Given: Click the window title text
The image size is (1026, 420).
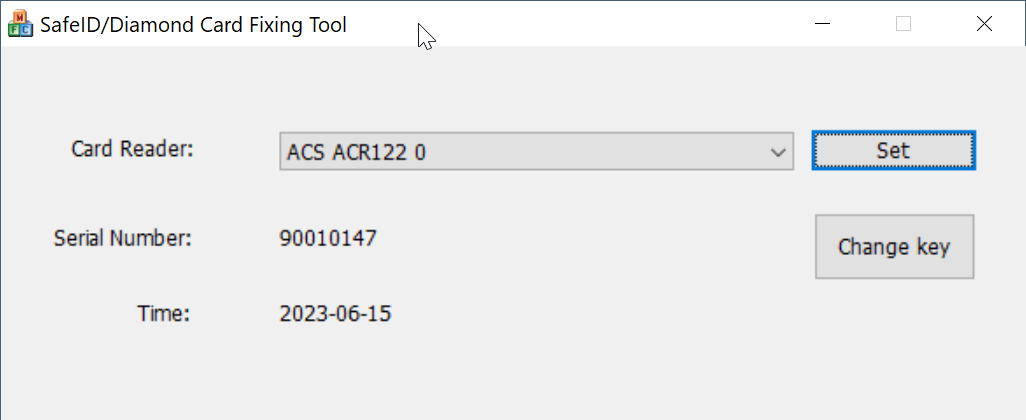Looking at the screenshot, I should 193,25.
